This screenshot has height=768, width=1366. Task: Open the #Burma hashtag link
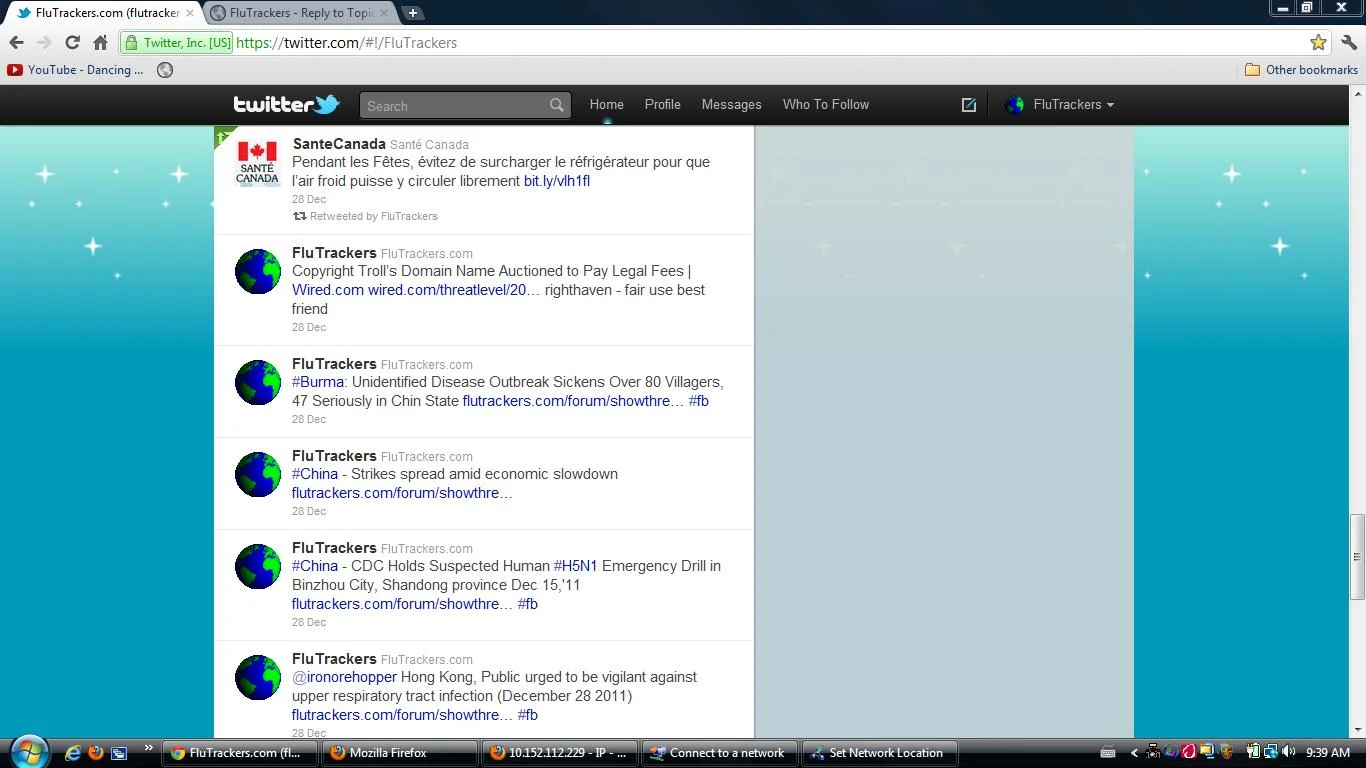[318, 382]
